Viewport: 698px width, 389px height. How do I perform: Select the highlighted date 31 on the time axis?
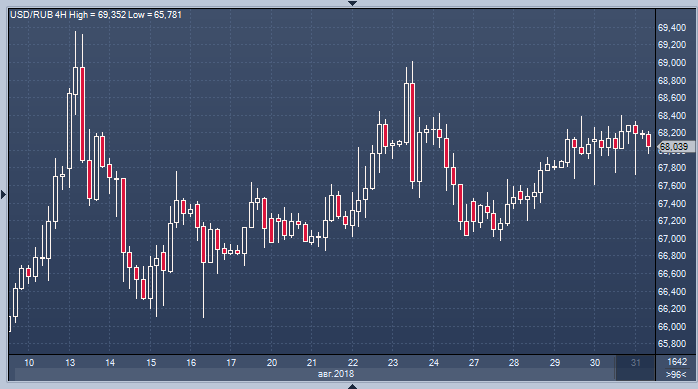[636, 362]
